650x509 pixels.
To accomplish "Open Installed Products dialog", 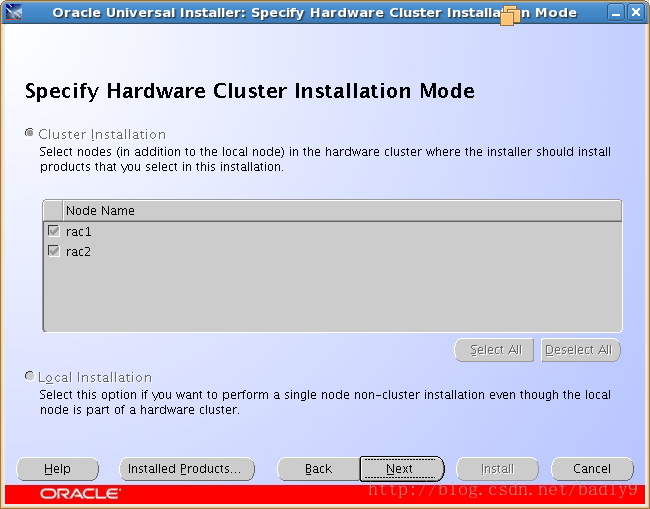I will 187,469.
